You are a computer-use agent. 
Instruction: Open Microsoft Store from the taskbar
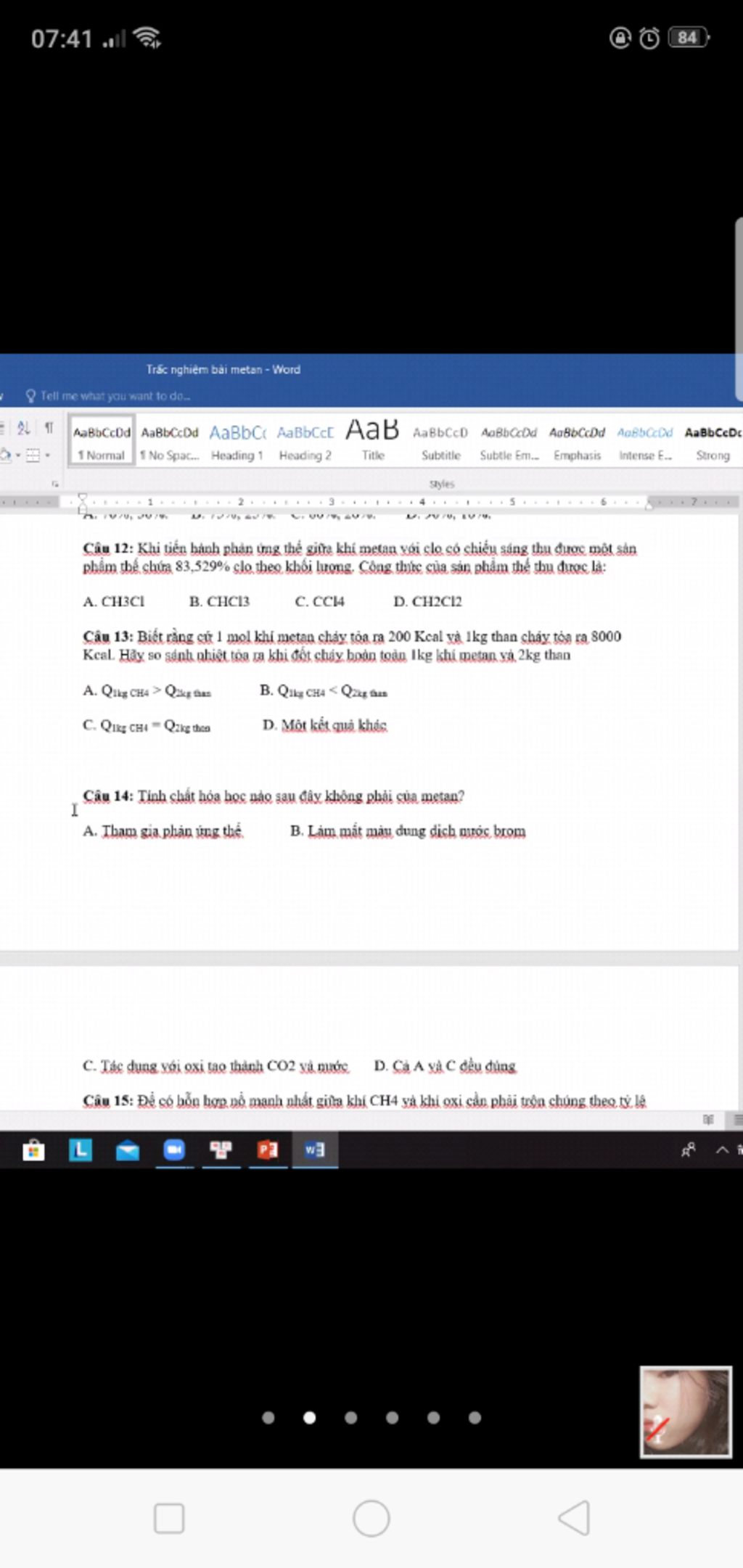point(33,1150)
